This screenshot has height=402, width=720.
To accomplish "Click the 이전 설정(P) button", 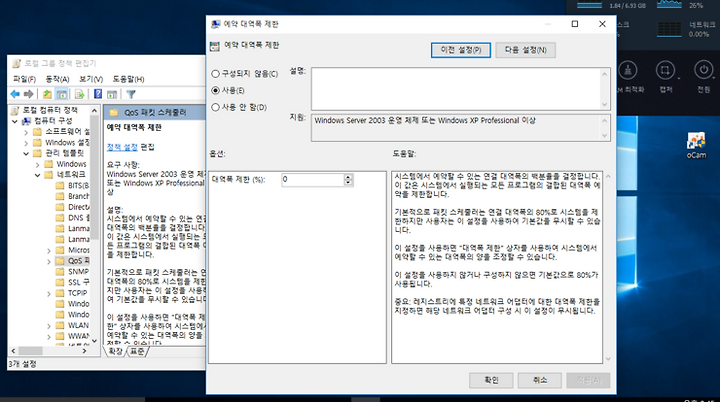I will tap(461, 50).
